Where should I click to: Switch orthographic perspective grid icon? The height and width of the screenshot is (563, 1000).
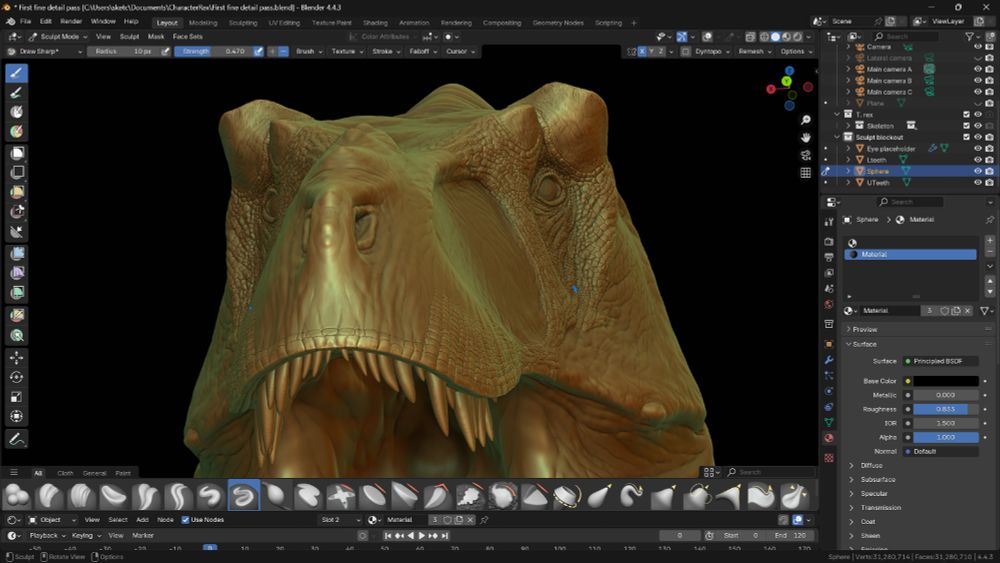(805, 173)
